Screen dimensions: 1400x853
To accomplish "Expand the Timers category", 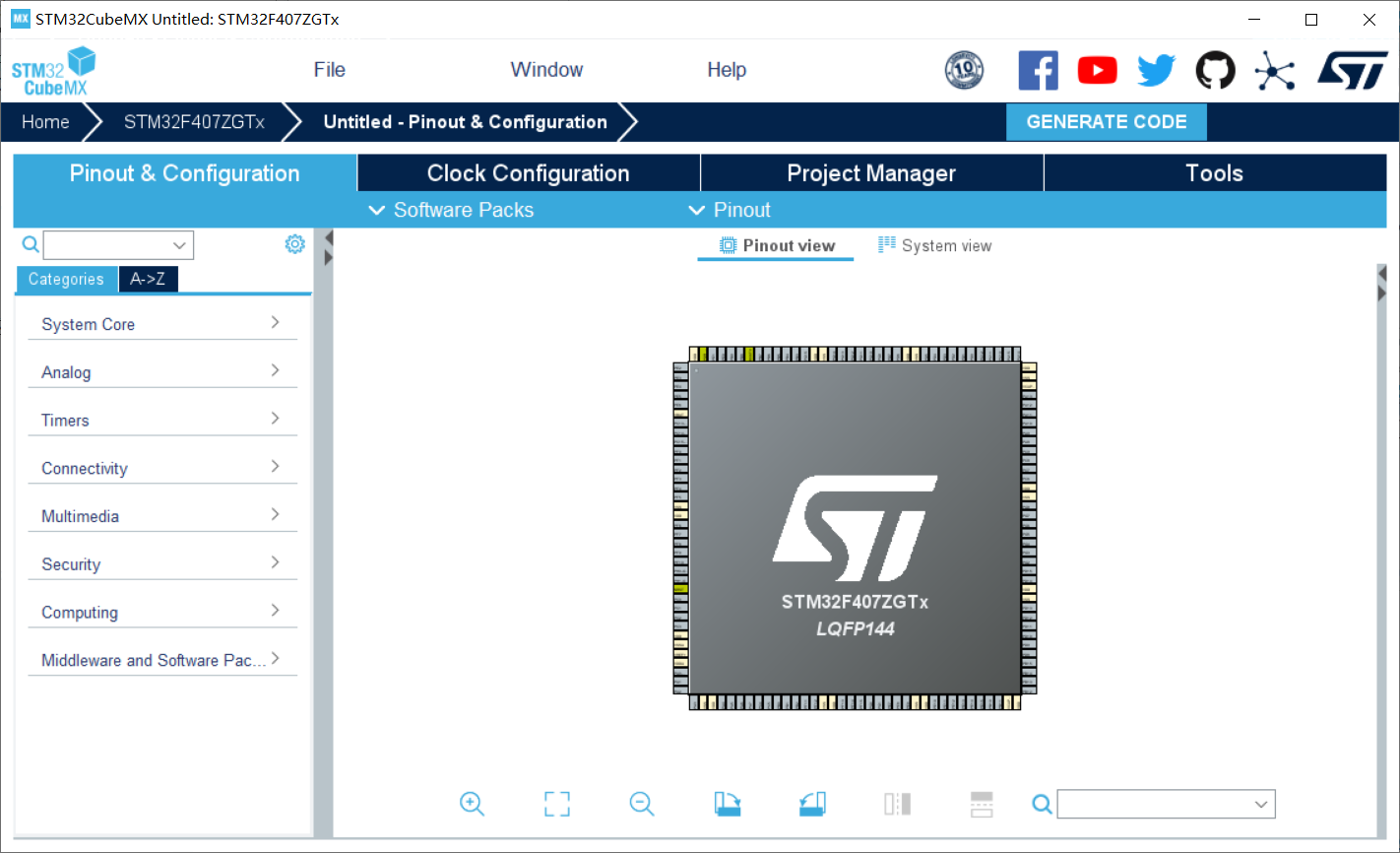I will coord(162,421).
